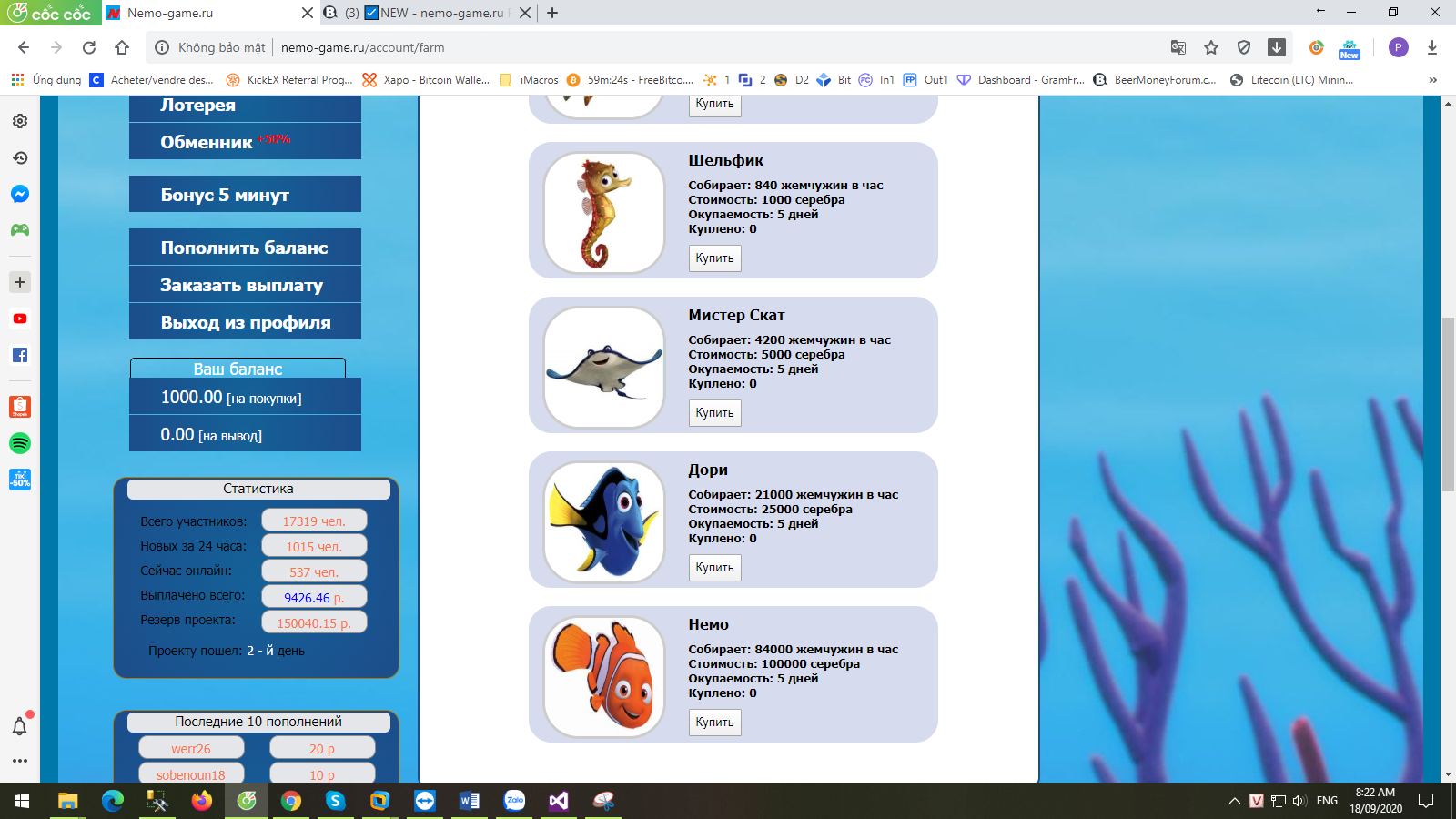Open Пополнить баланс menu item
The width and height of the screenshot is (1456, 819).
(245, 247)
